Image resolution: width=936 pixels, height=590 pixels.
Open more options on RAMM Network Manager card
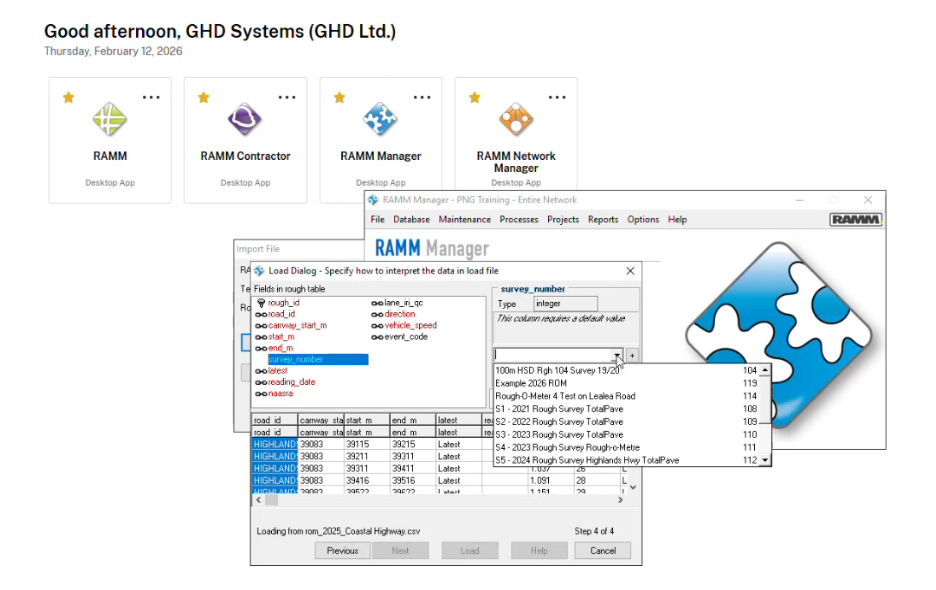coord(557,97)
